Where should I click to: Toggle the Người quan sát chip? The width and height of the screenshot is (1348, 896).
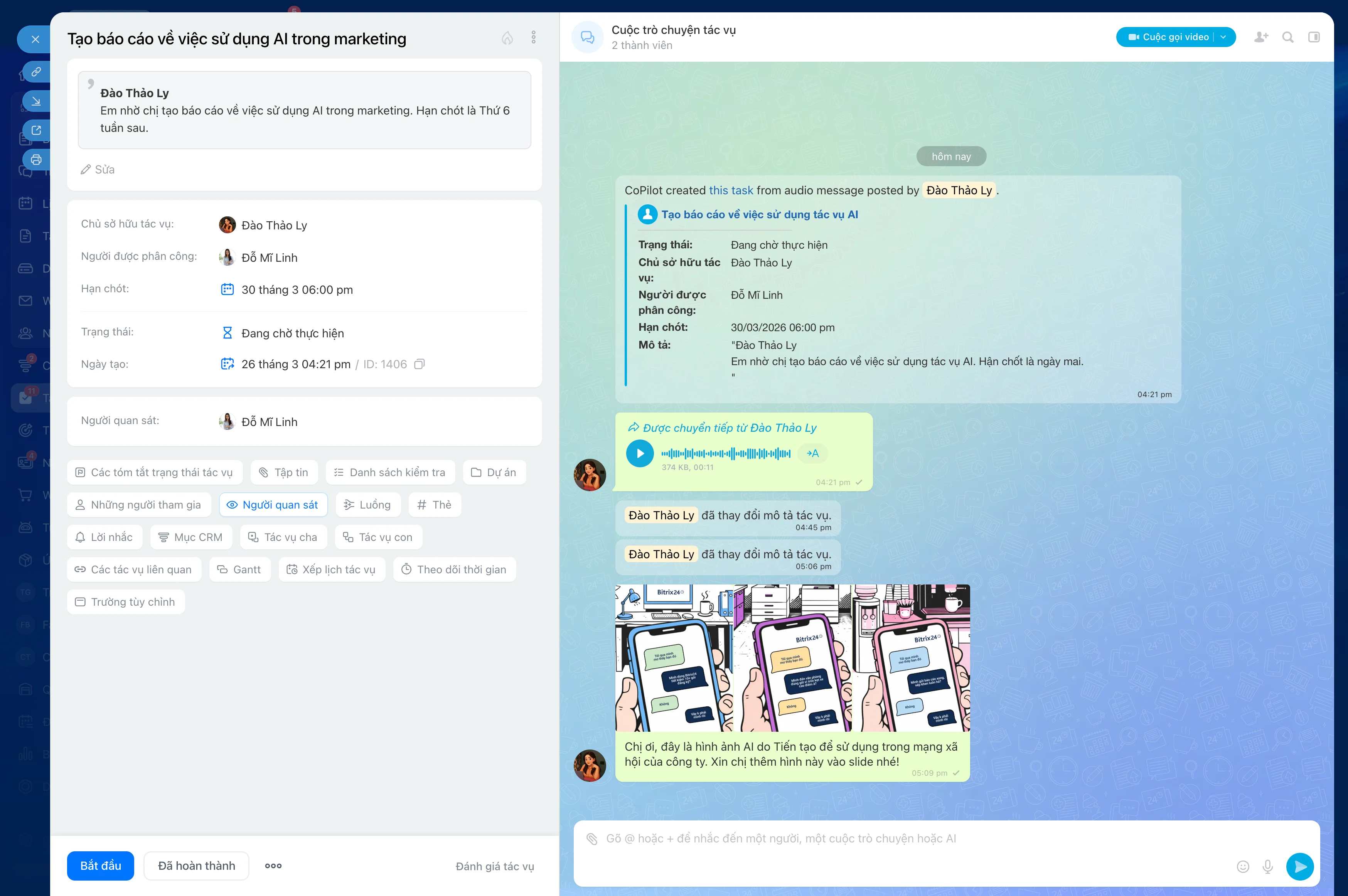pos(273,505)
